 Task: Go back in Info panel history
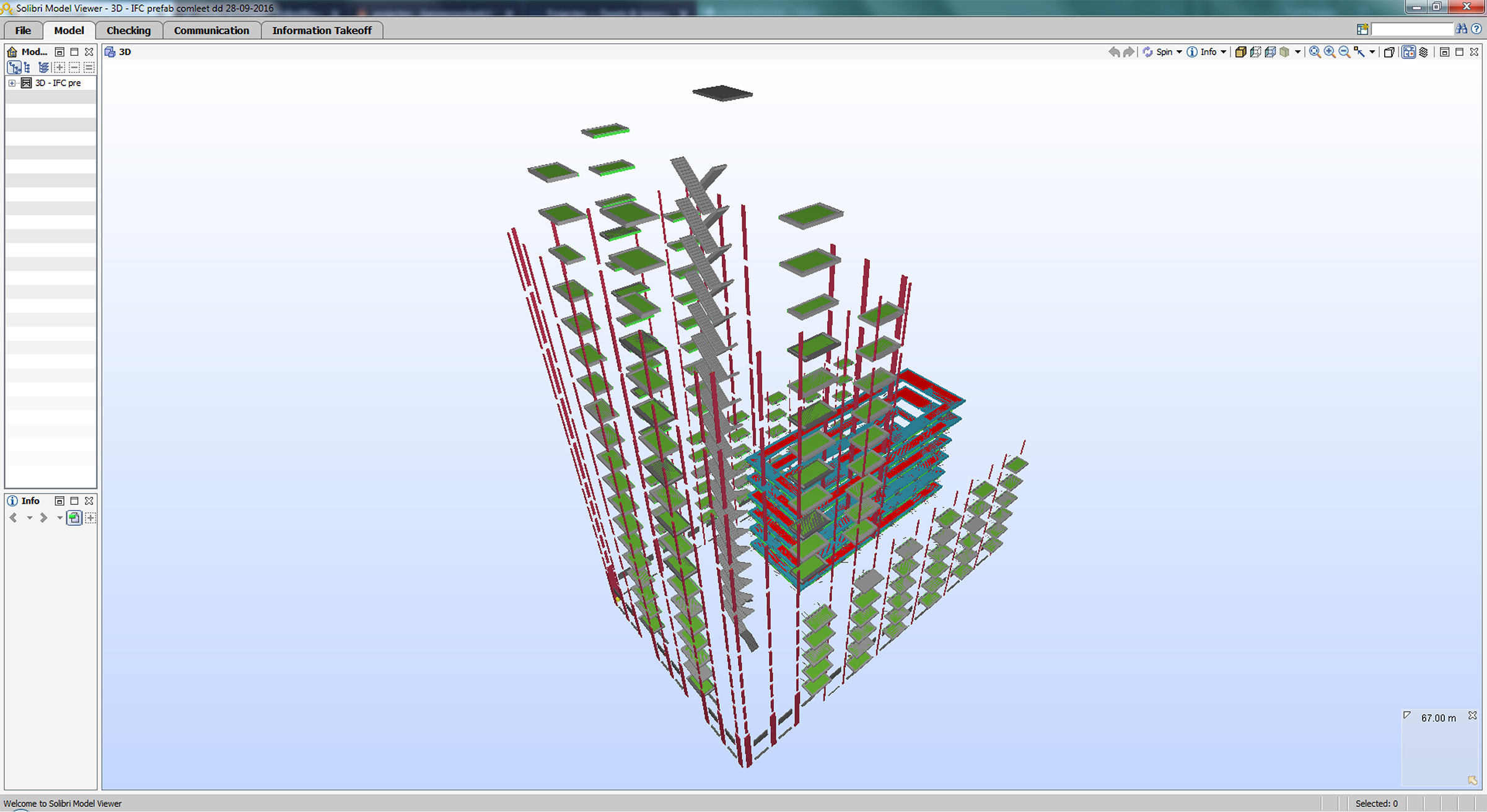coord(13,518)
